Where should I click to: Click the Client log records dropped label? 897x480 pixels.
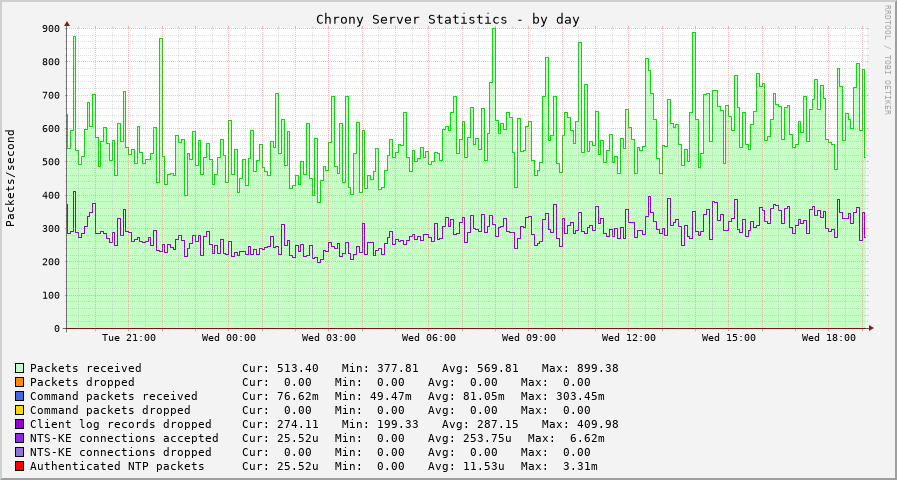coord(121,425)
